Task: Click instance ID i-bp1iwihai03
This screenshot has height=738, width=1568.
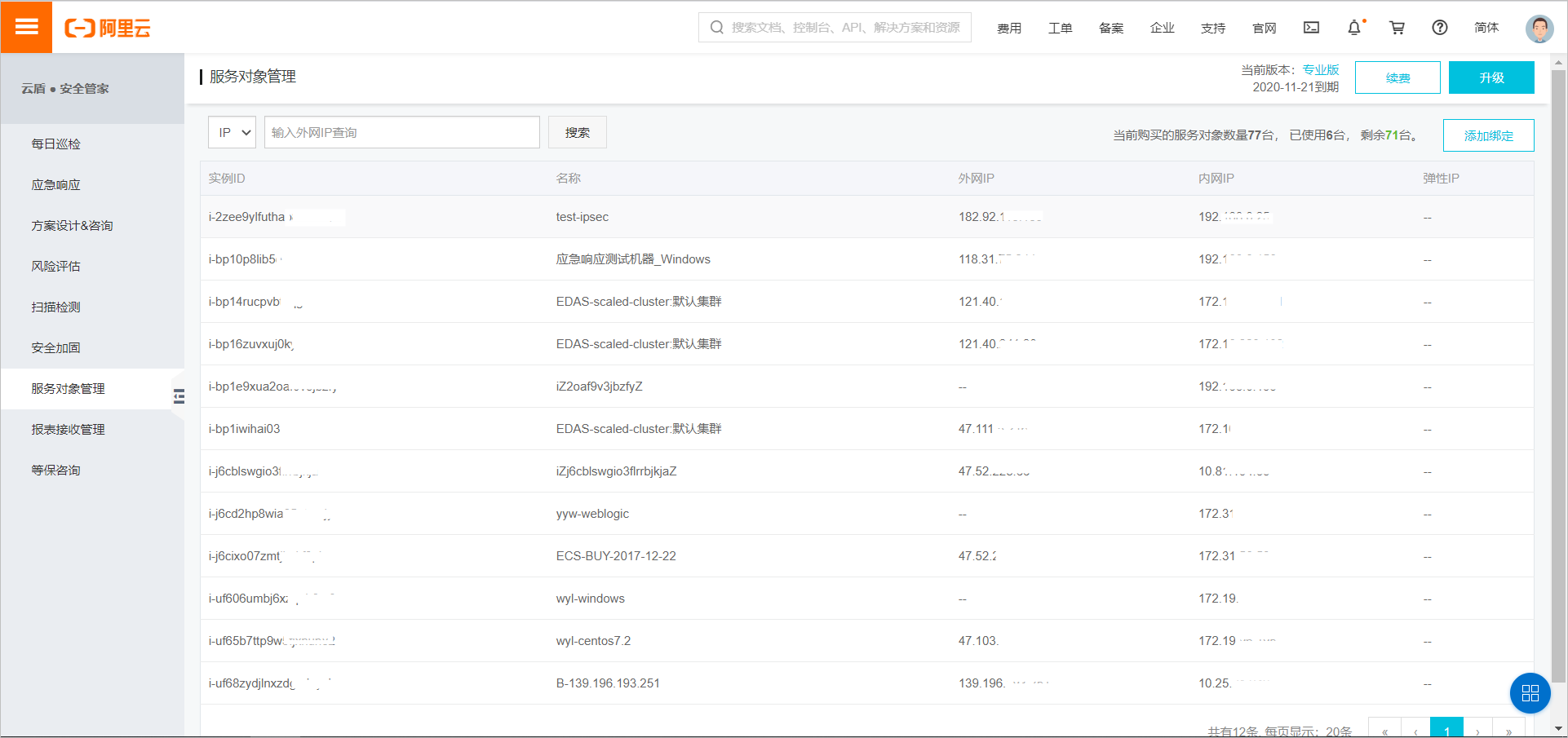Action: [244, 429]
